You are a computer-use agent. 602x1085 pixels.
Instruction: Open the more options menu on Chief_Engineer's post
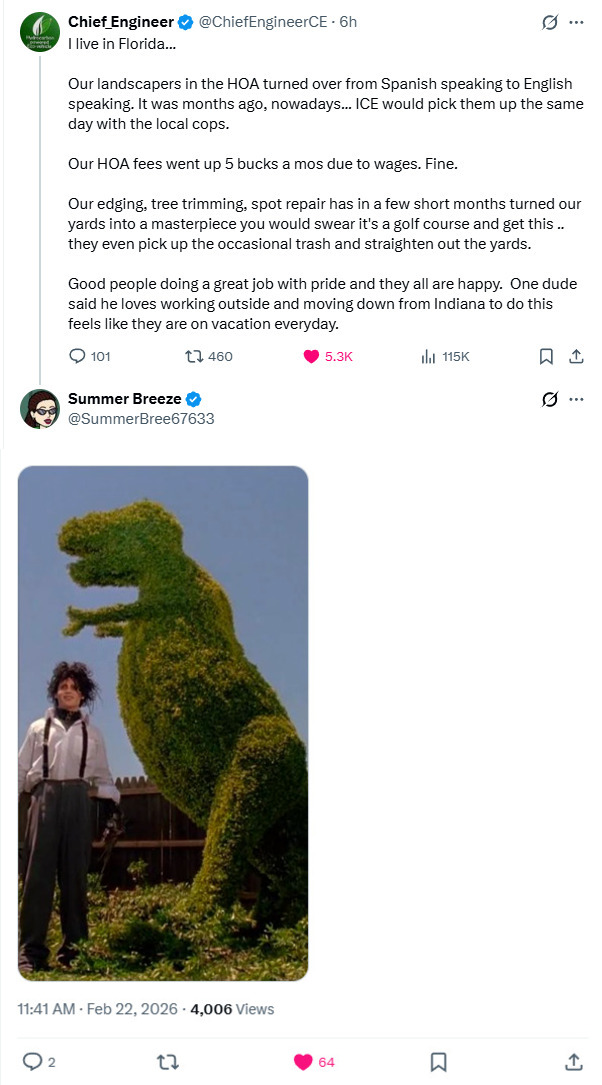click(576, 22)
